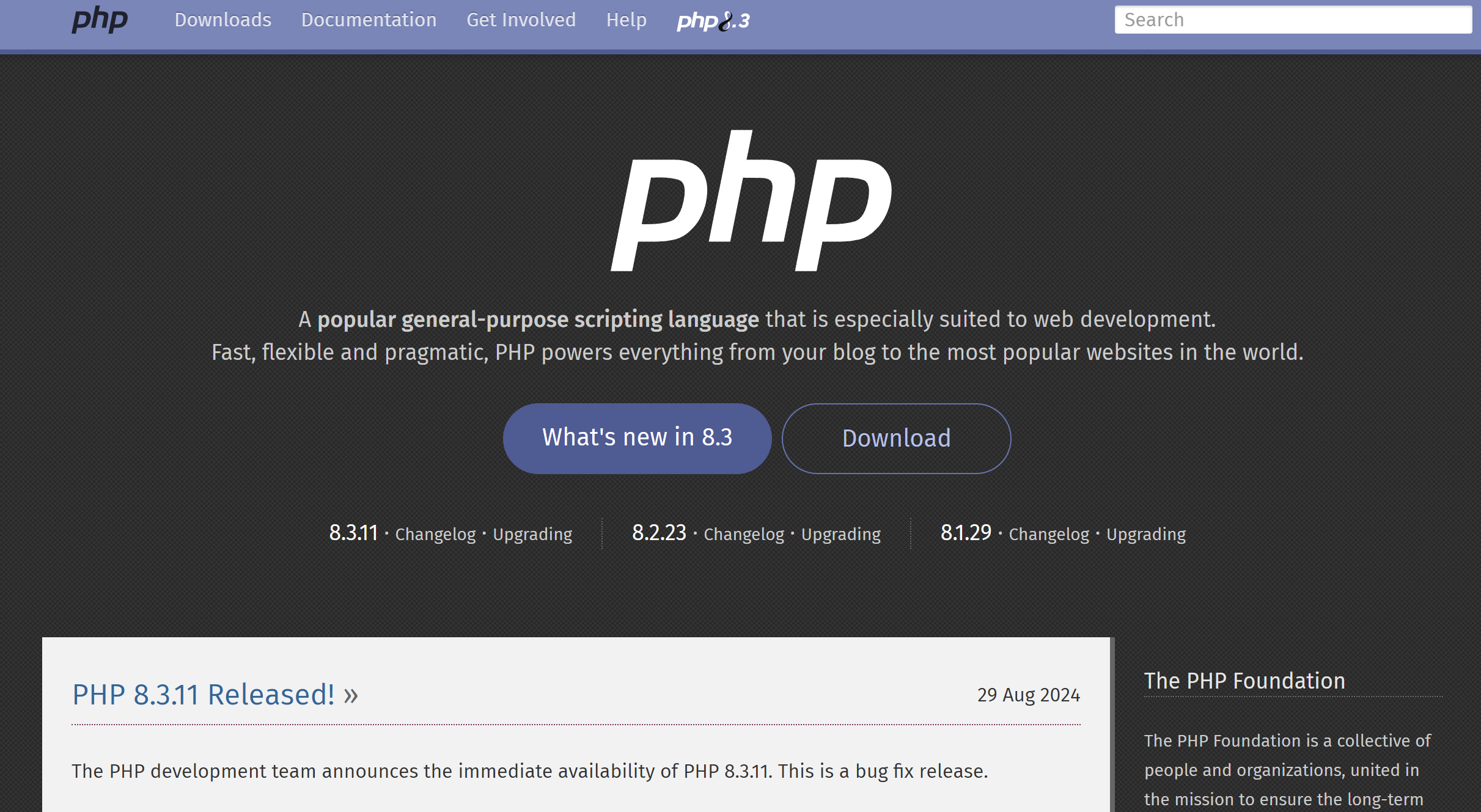Open the Help navigation item
1481x812 pixels.
pos(626,20)
